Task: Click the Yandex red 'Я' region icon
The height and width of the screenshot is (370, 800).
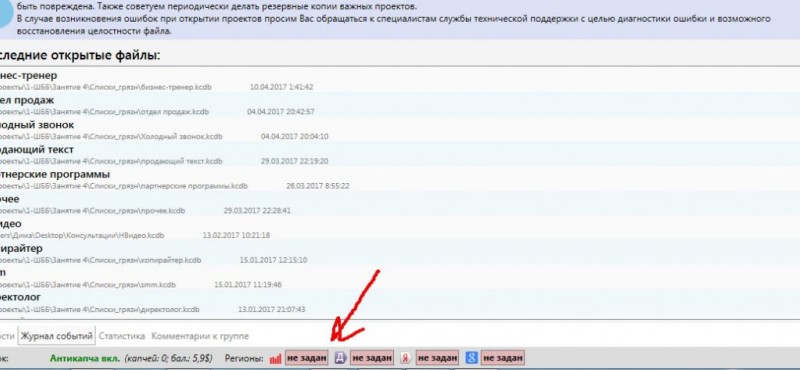Action: point(406,358)
